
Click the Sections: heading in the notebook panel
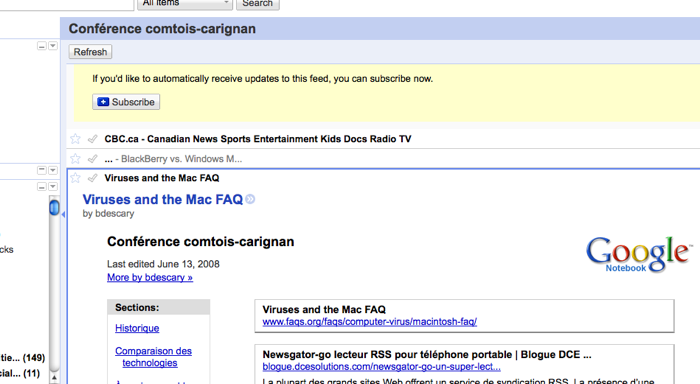pos(137,307)
